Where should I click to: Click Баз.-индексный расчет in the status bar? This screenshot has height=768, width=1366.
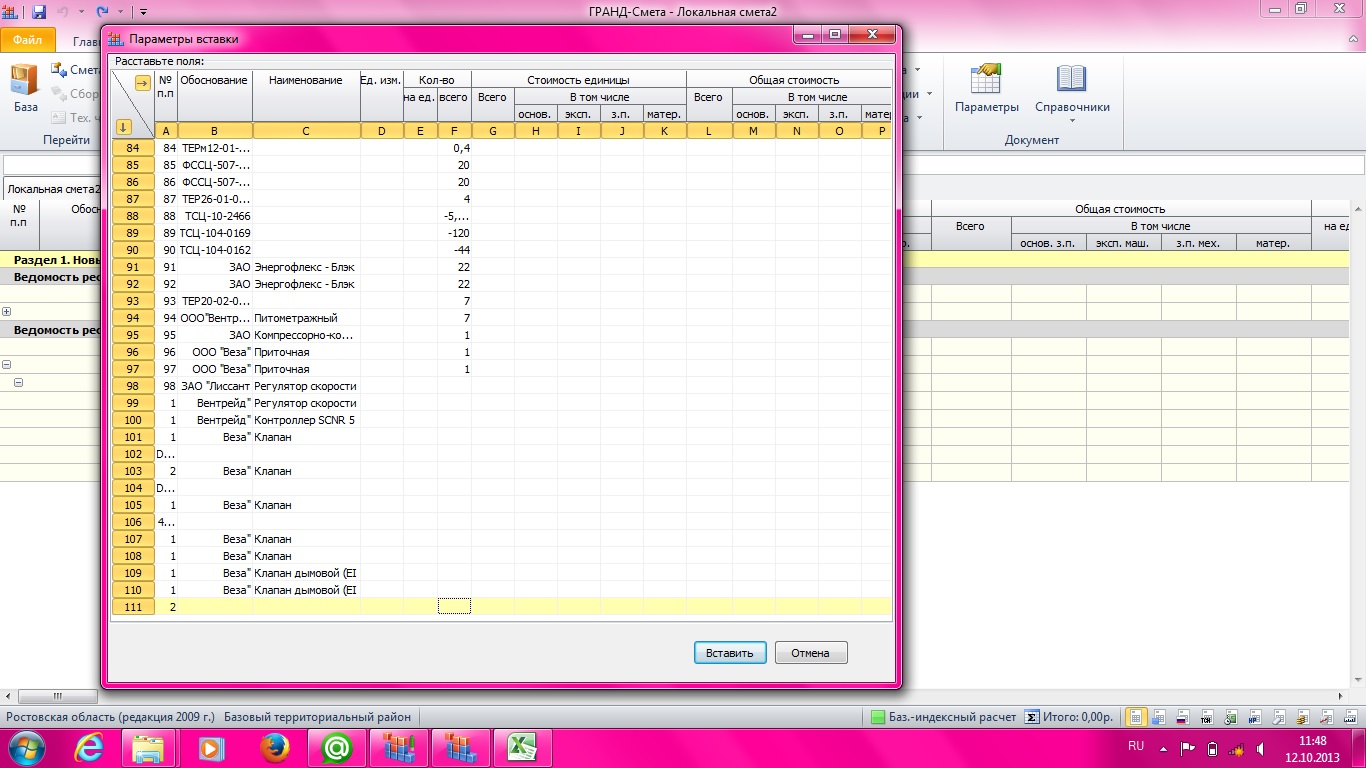[943, 717]
